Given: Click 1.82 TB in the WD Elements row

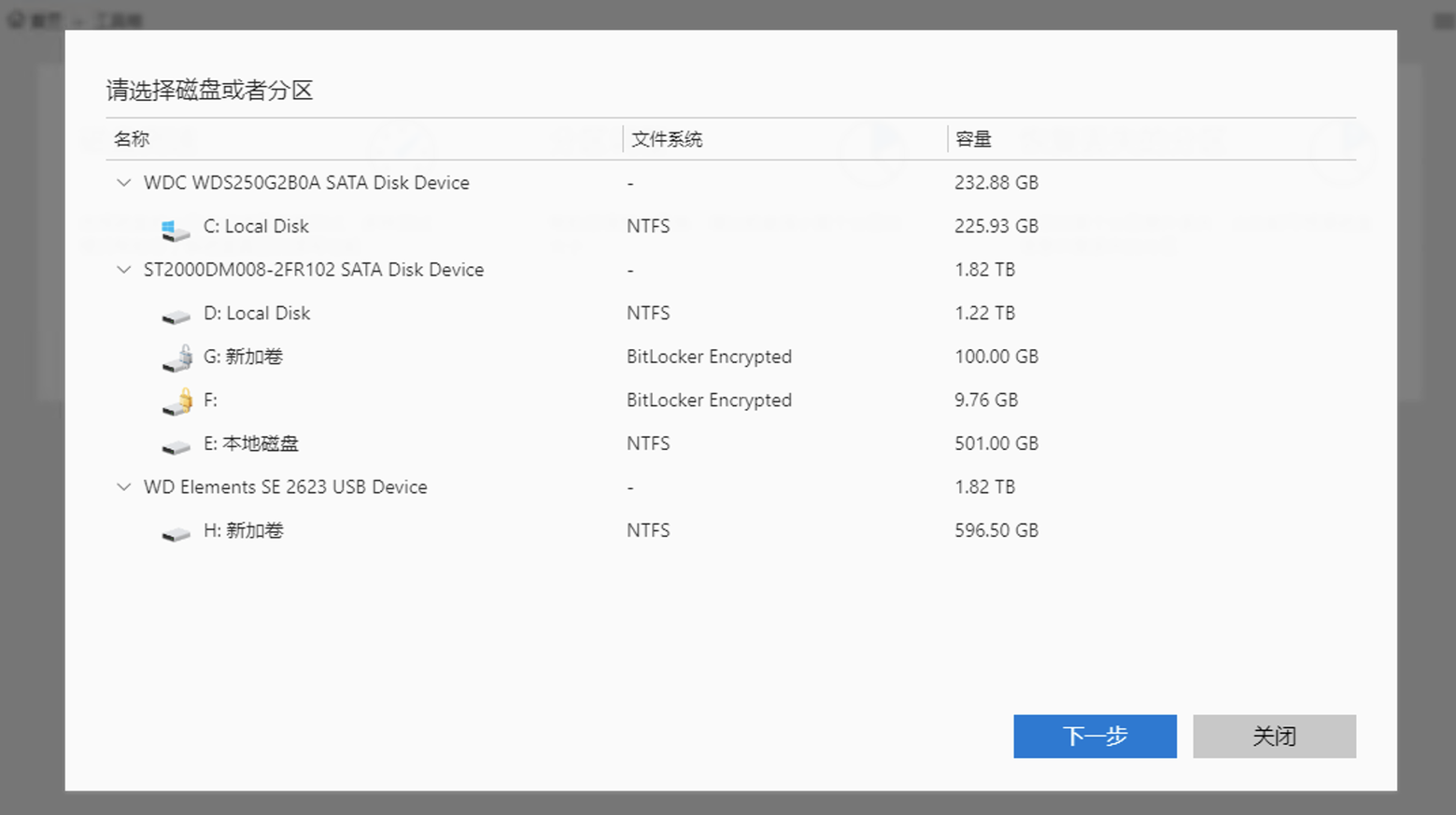Looking at the screenshot, I should [x=984, y=487].
